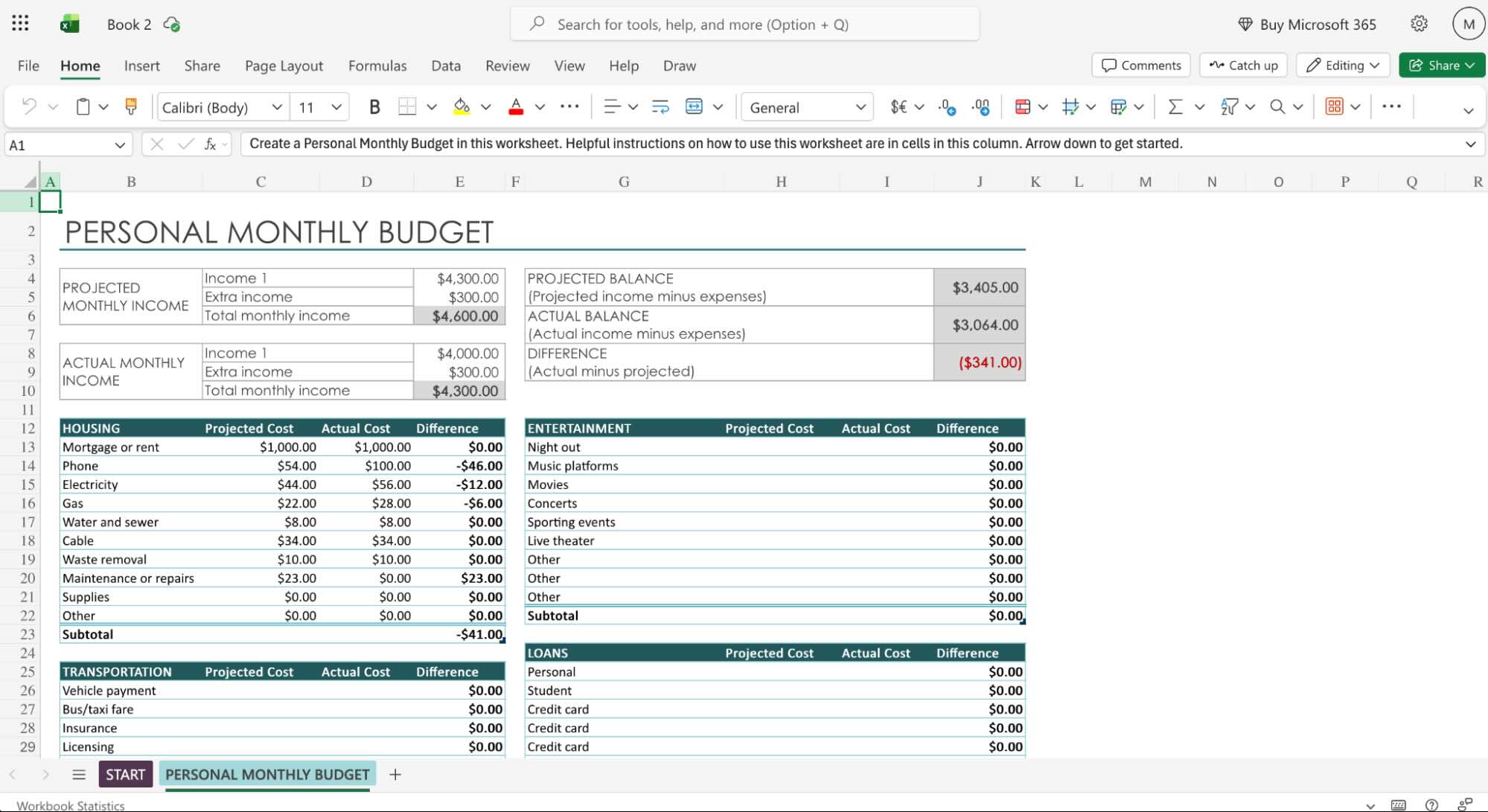Open the File menu
The width and height of the screenshot is (1488, 812).
tap(28, 65)
